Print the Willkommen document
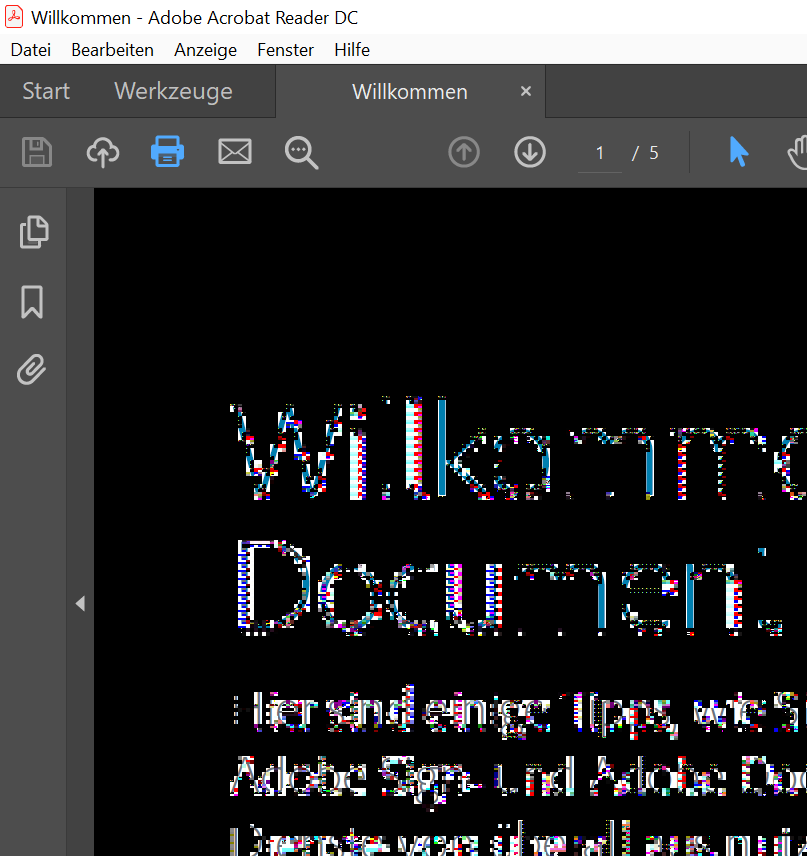The width and height of the screenshot is (807, 856). click(167, 152)
